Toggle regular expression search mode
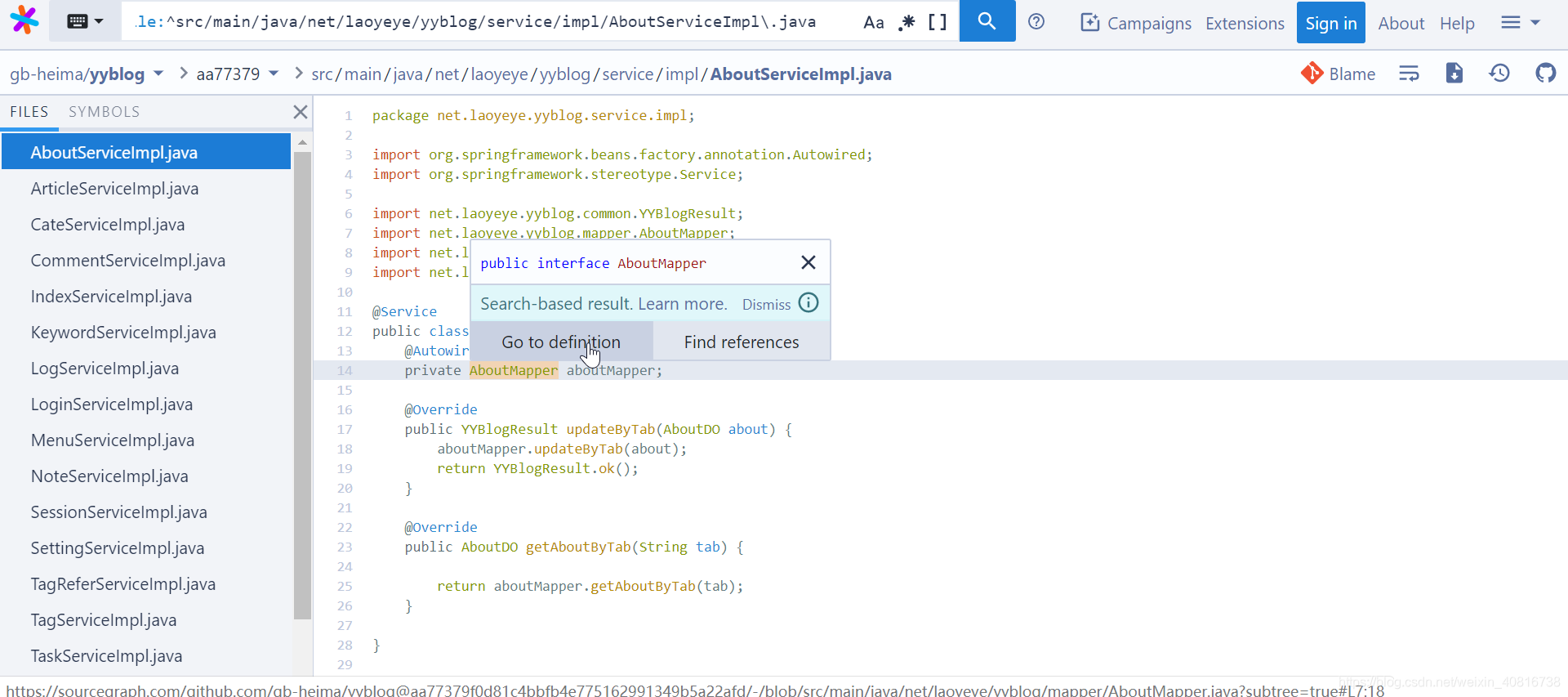The height and width of the screenshot is (697, 1568). (906, 22)
